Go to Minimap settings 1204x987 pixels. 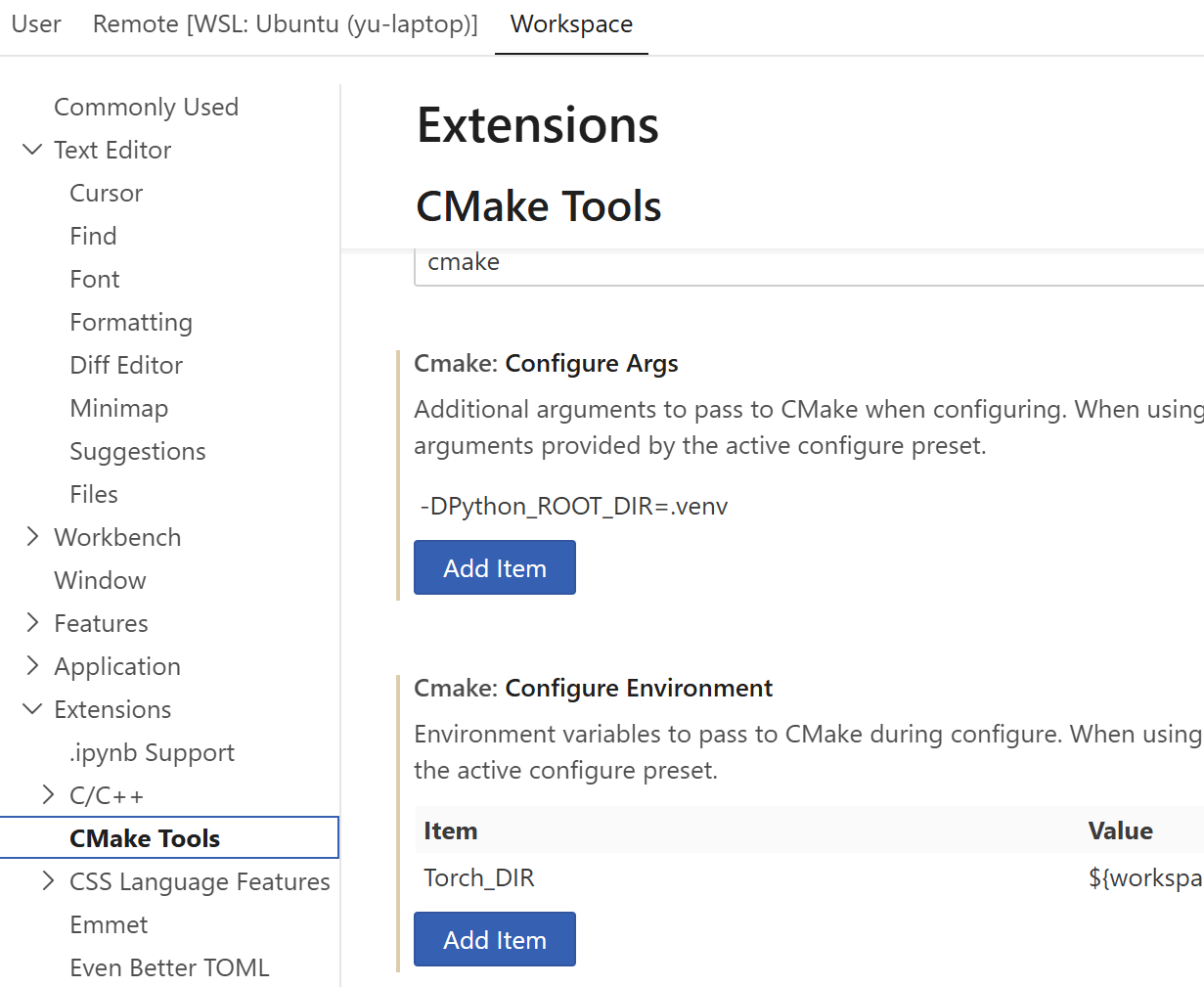click(118, 408)
